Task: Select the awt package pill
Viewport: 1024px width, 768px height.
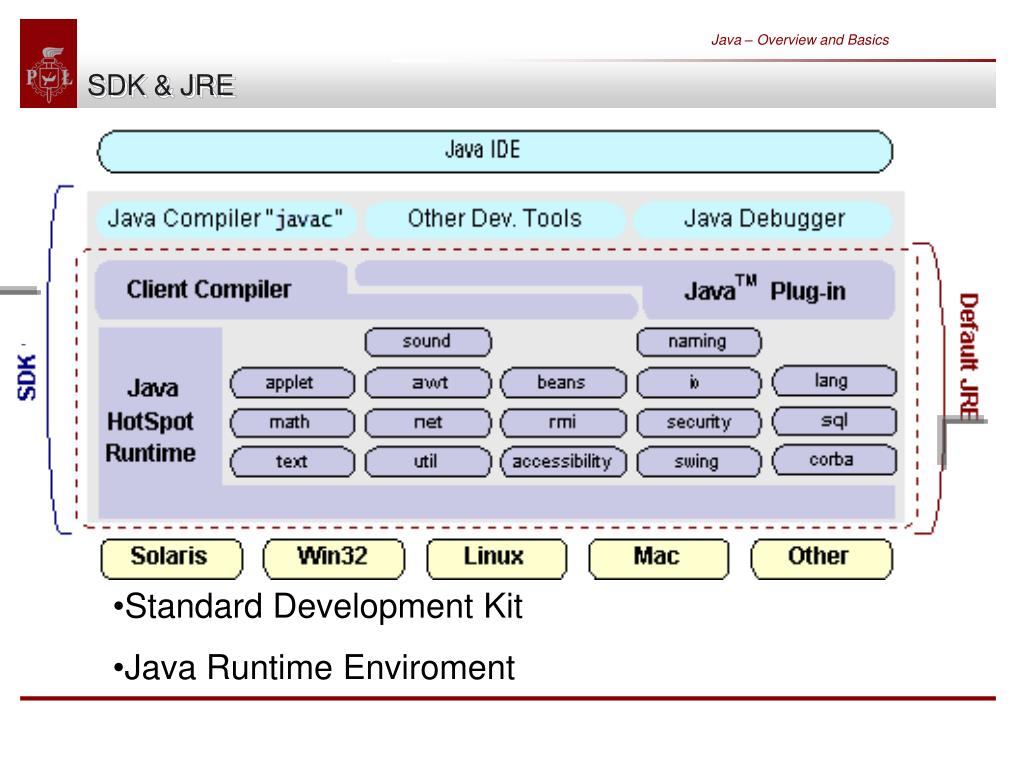Action: (x=428, y=383)
